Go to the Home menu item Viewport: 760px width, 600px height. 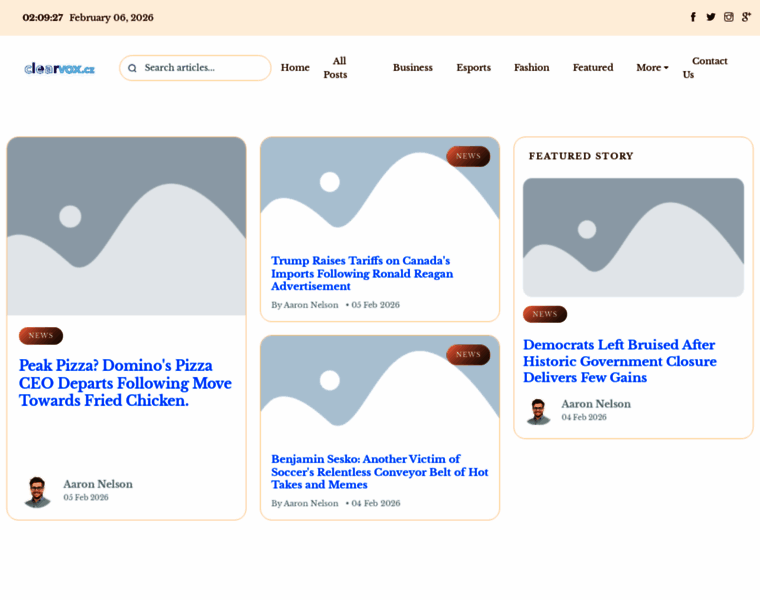(295, 68)
